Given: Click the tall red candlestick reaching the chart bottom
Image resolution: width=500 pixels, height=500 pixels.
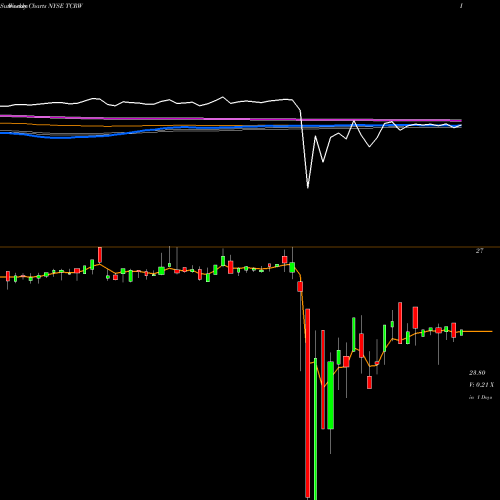Looking at the screenshot, I should click(x=308, y=403).
